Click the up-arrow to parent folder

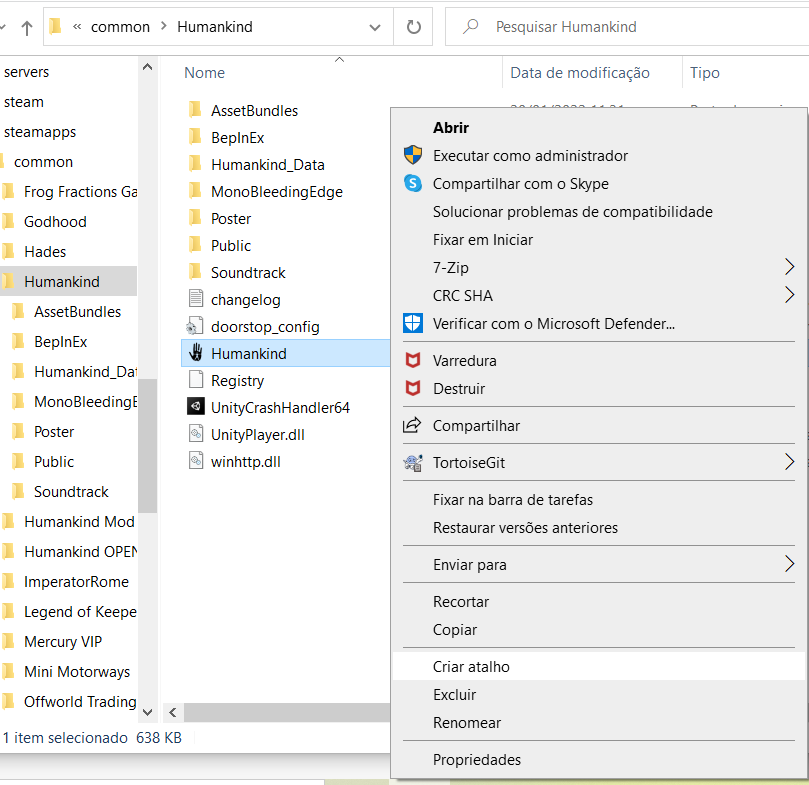27,27
